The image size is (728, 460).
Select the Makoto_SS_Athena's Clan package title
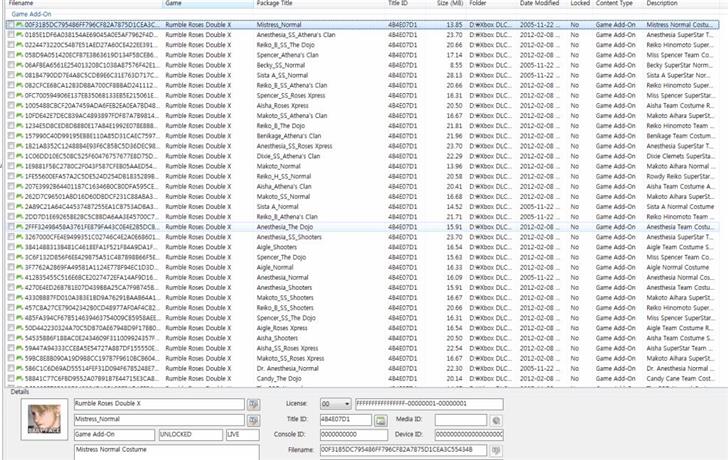pos(292,116)
